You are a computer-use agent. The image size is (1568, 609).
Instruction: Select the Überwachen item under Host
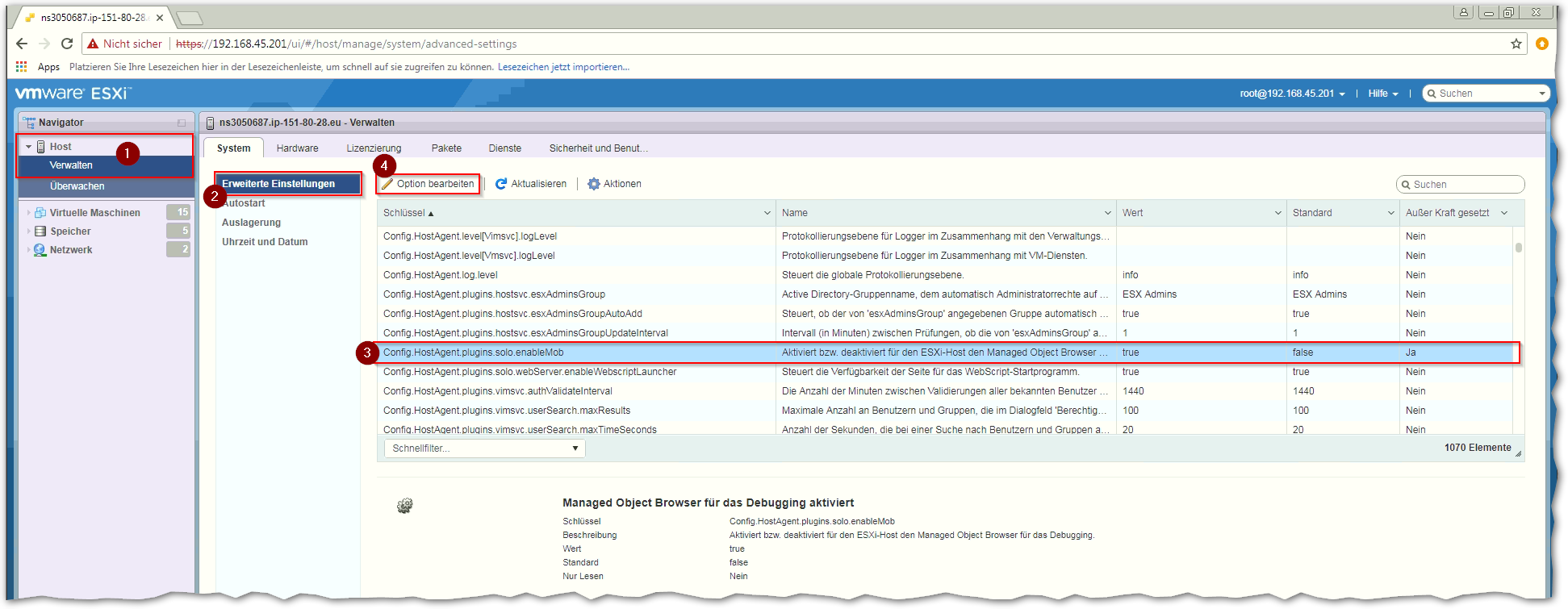coord(77,186)
